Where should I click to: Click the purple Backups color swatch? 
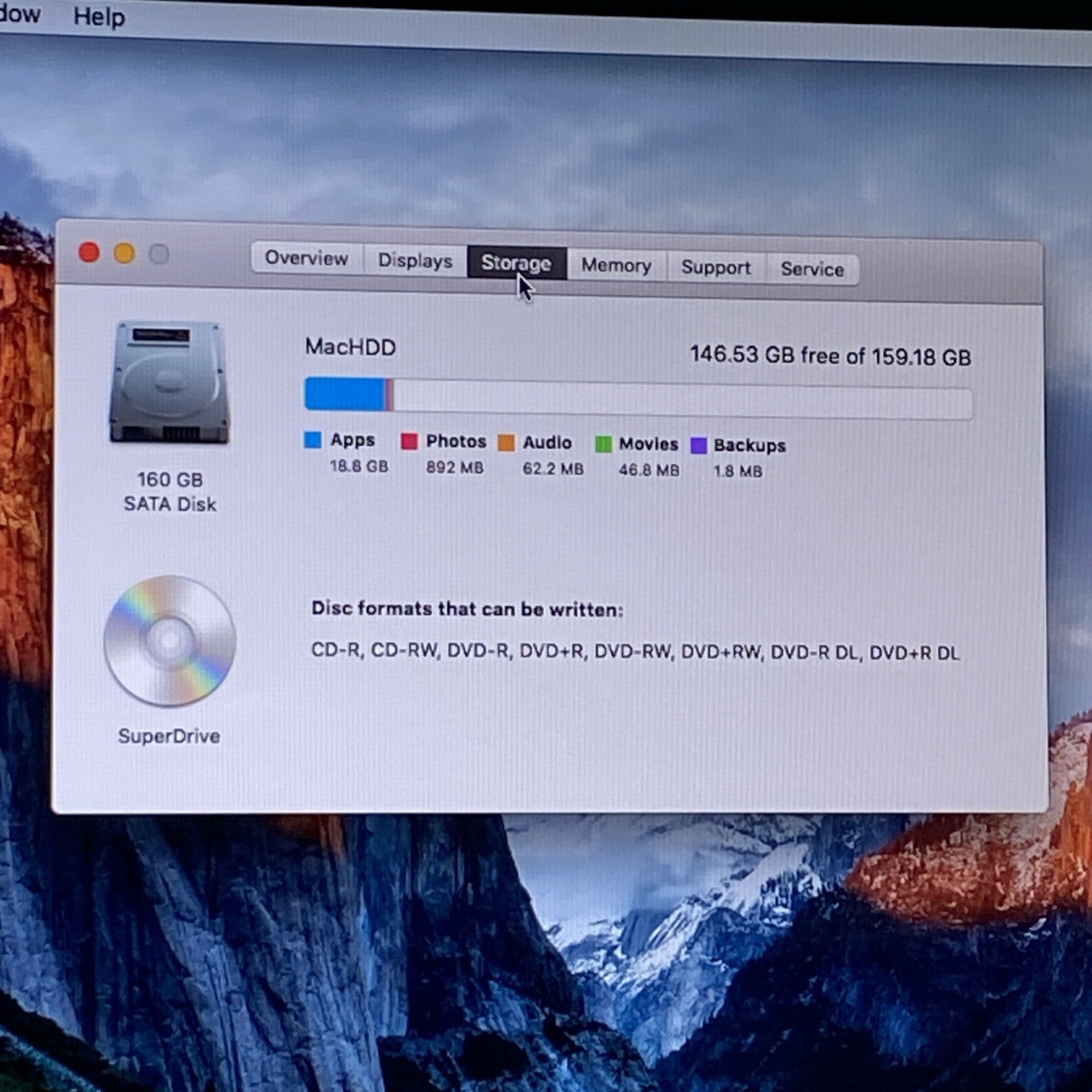coord(699,446)
